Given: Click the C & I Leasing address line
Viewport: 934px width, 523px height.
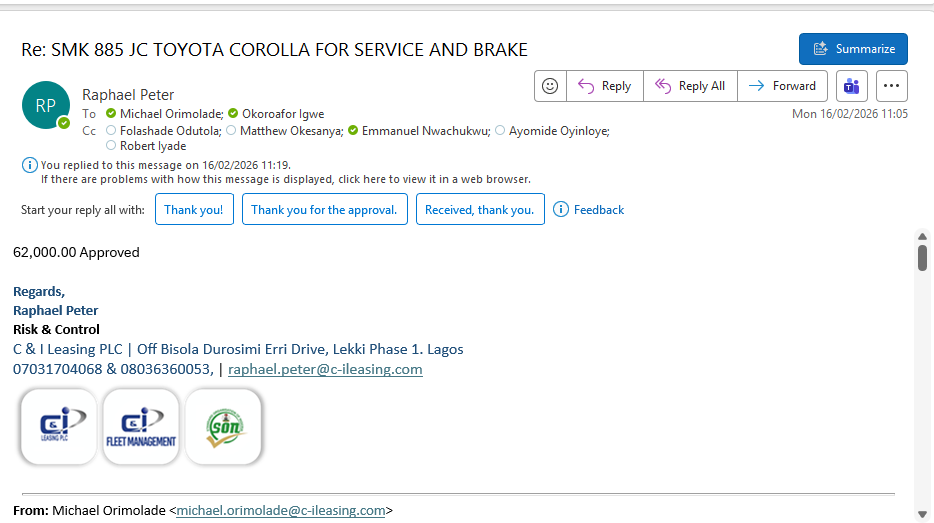Looking at the screenshot, I should click(x=238, y=349).
